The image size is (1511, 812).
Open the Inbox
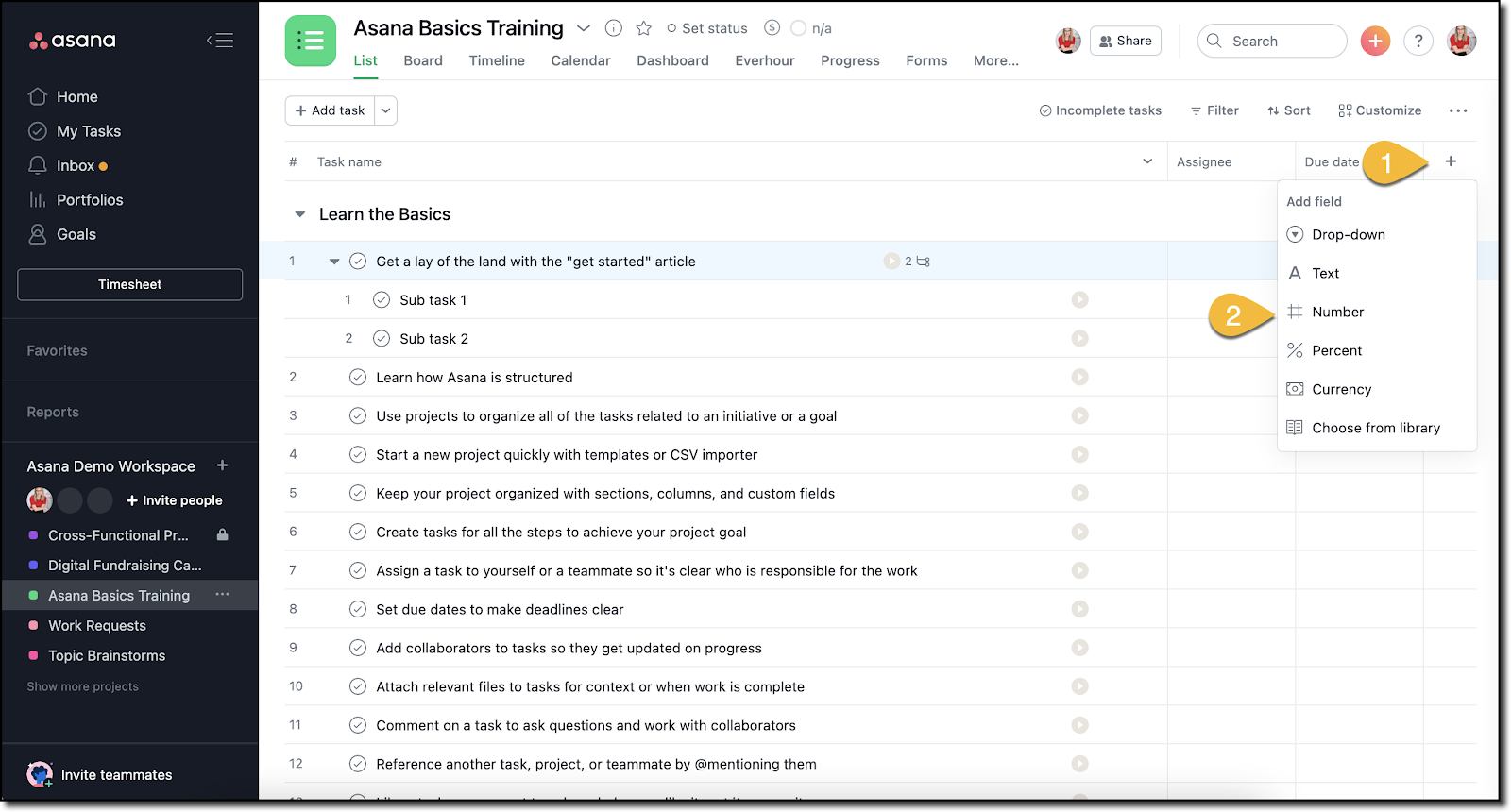click(x=75, y=165)
